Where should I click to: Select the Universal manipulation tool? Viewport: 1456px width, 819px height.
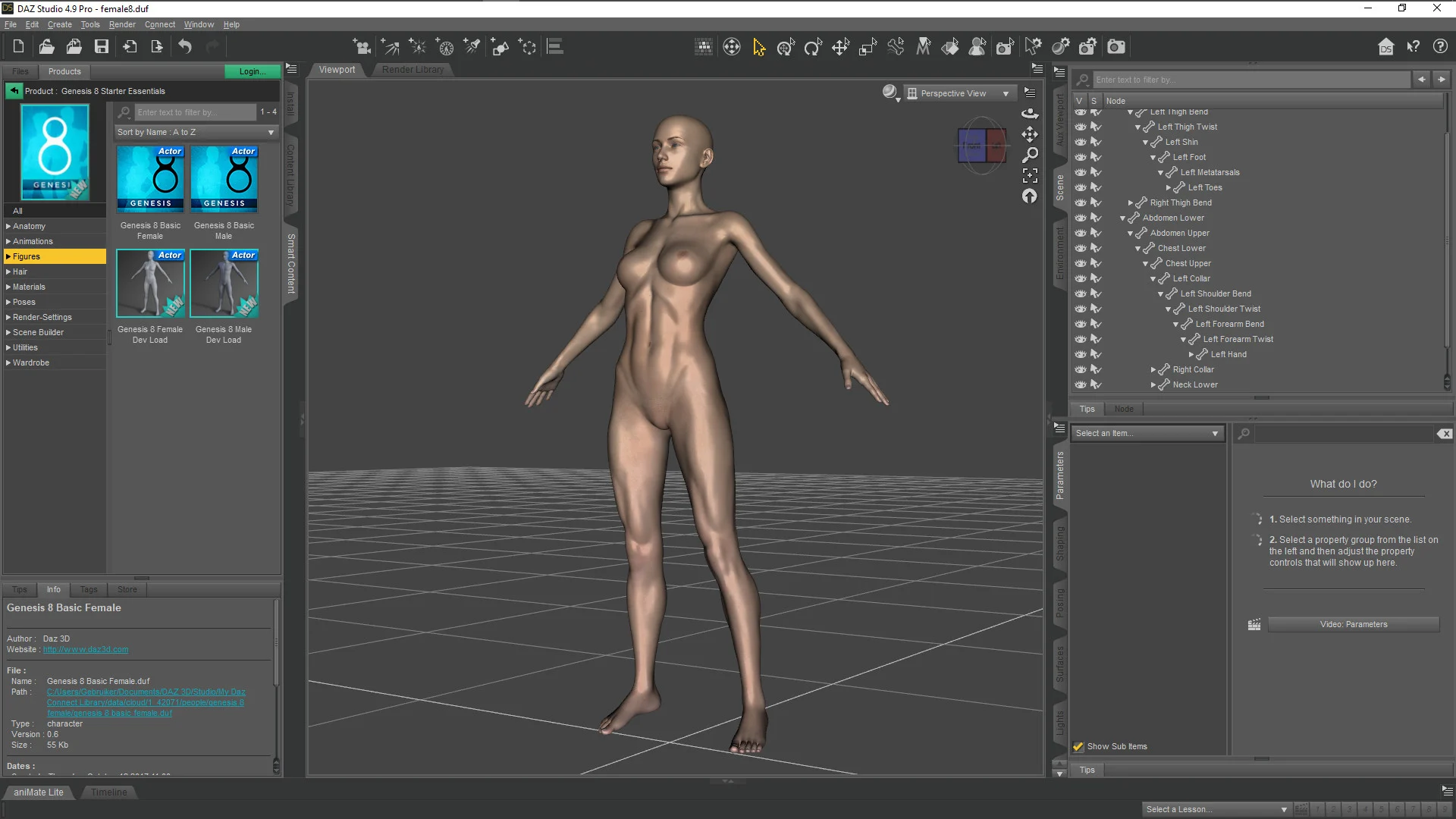786,47
